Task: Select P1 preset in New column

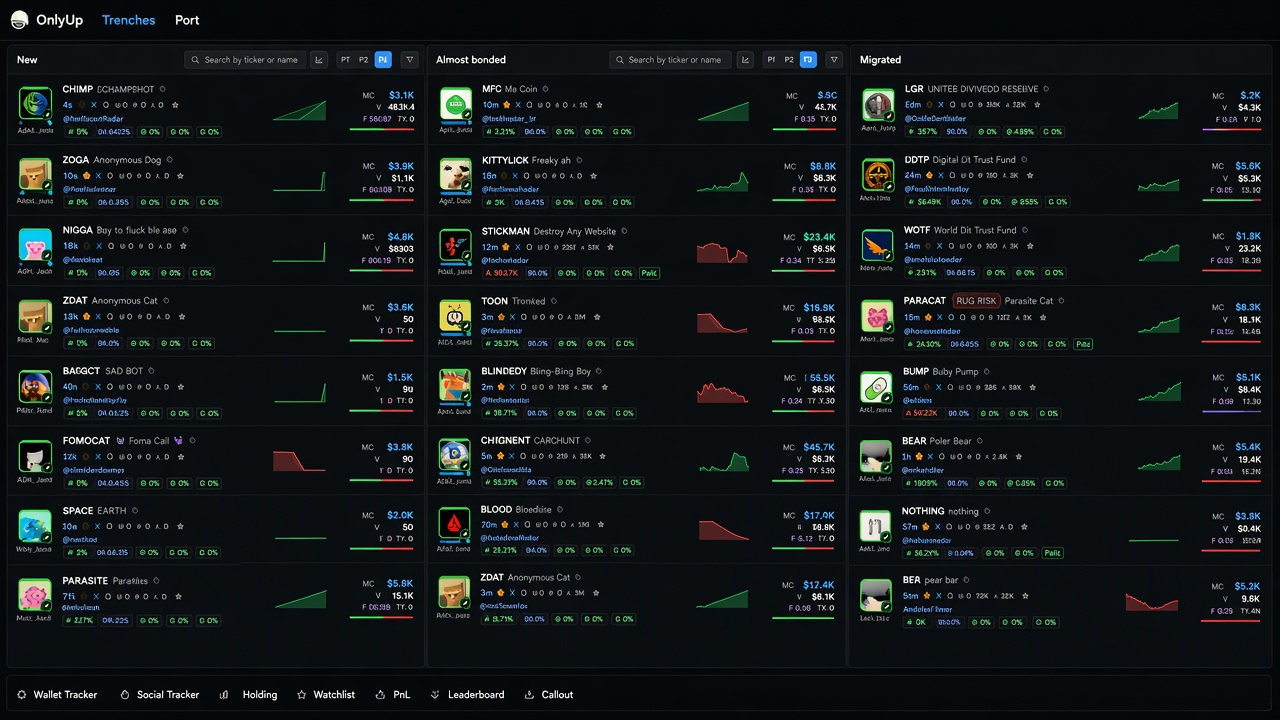Action: pyautogui.click(x=346, y=60)
